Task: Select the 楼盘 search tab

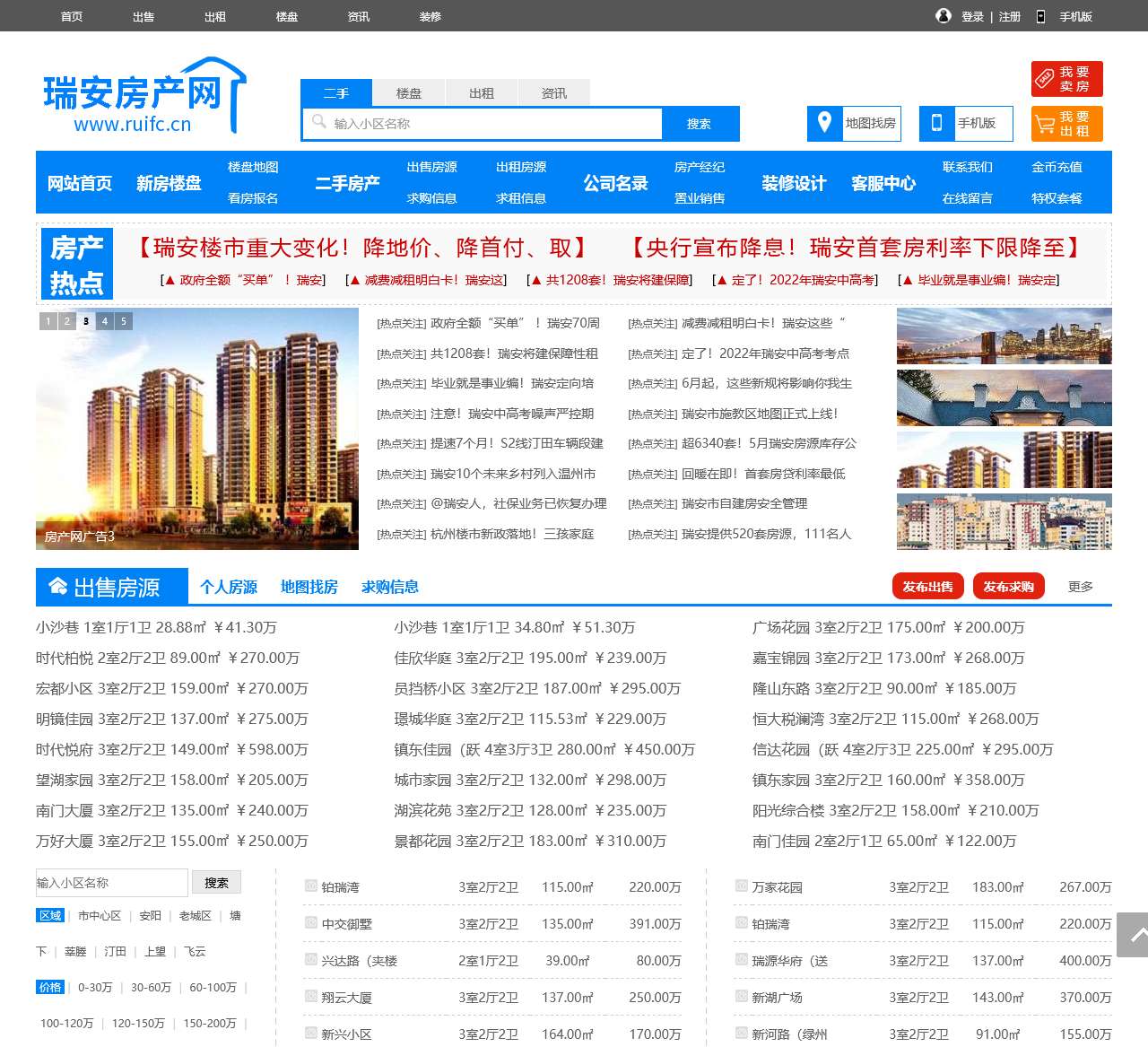Action: (409, 92)
